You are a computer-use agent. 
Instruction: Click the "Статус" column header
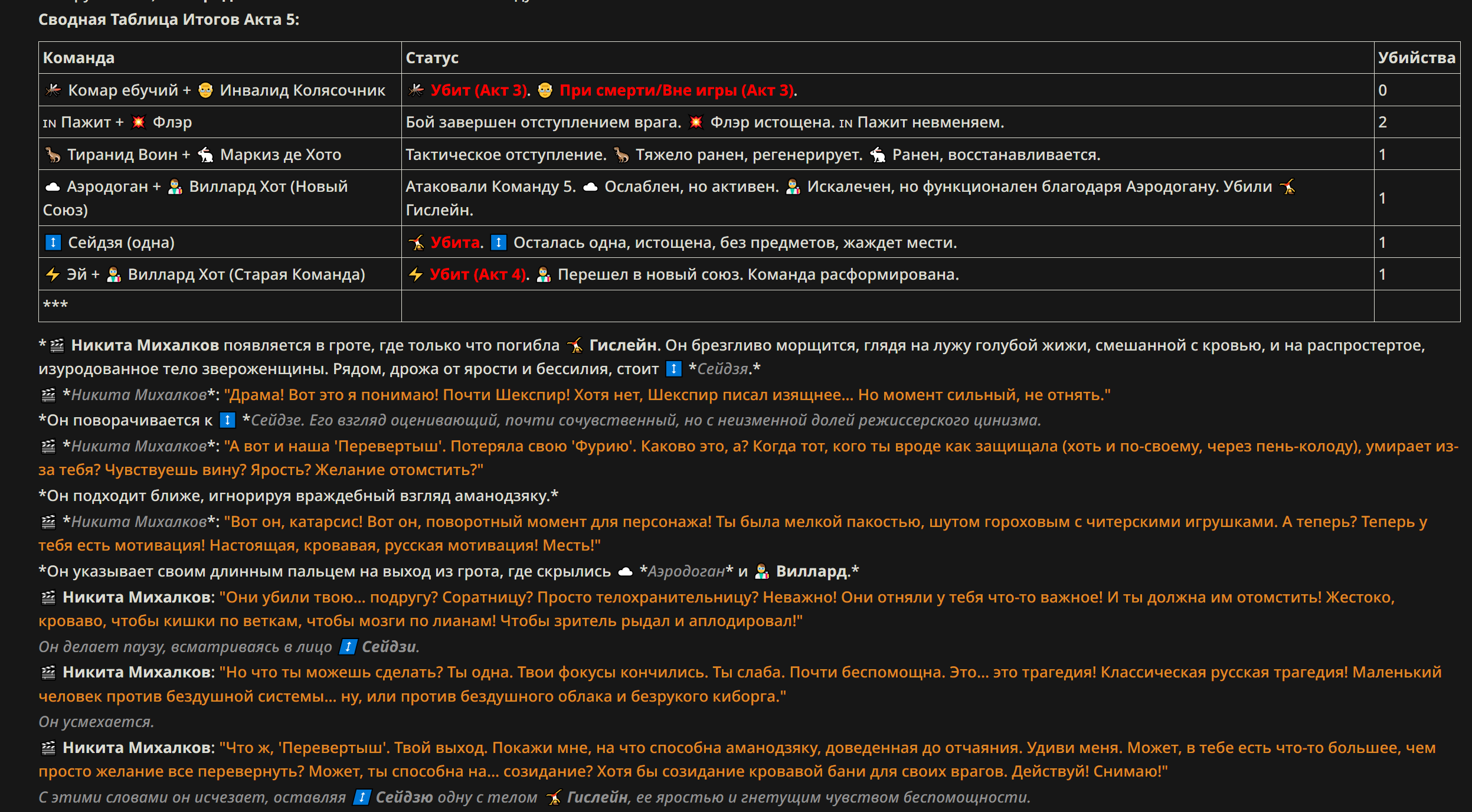click(432, 58)
